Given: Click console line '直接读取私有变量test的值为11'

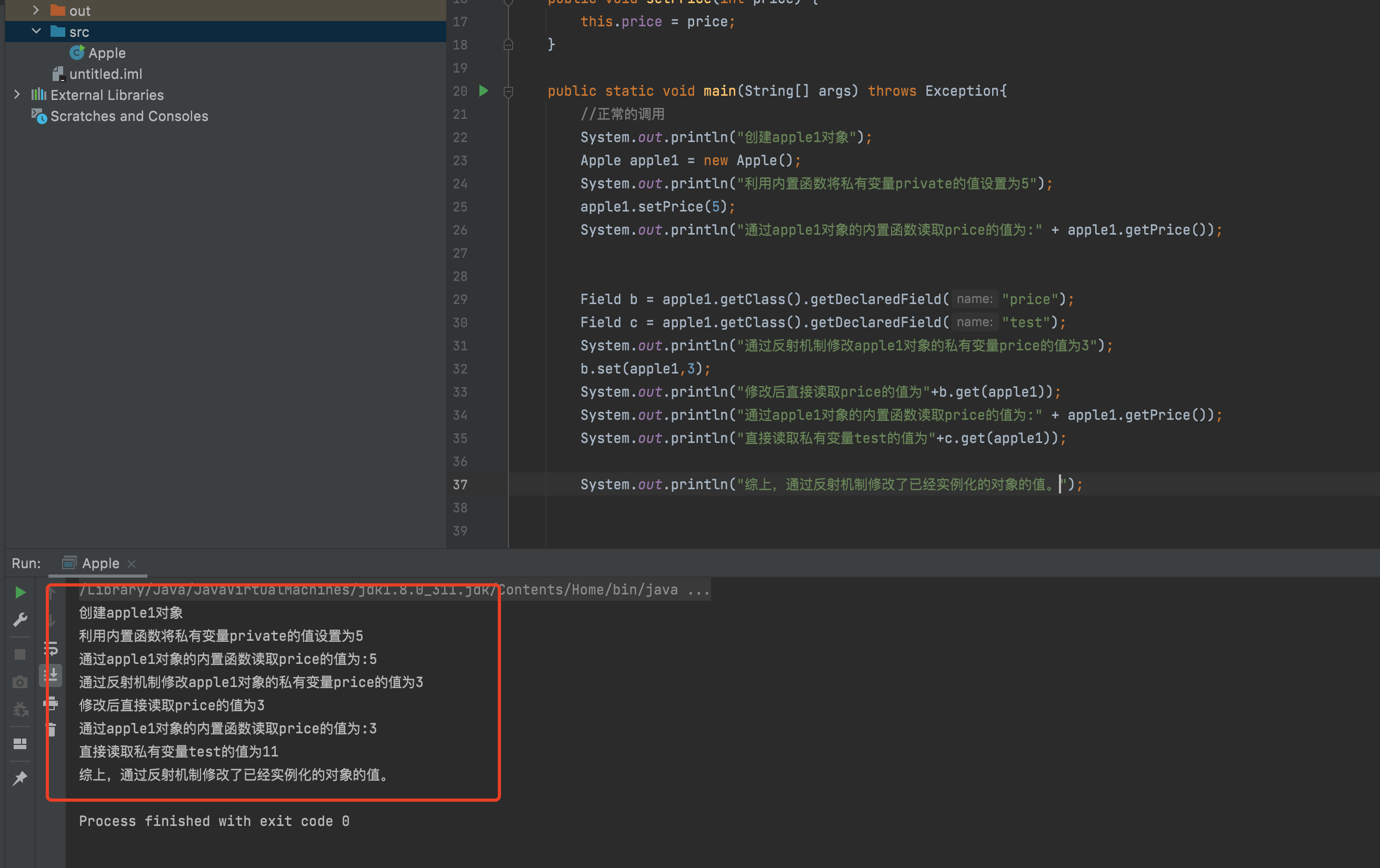Looking at the screenshot, I should (x=178, y=752).
